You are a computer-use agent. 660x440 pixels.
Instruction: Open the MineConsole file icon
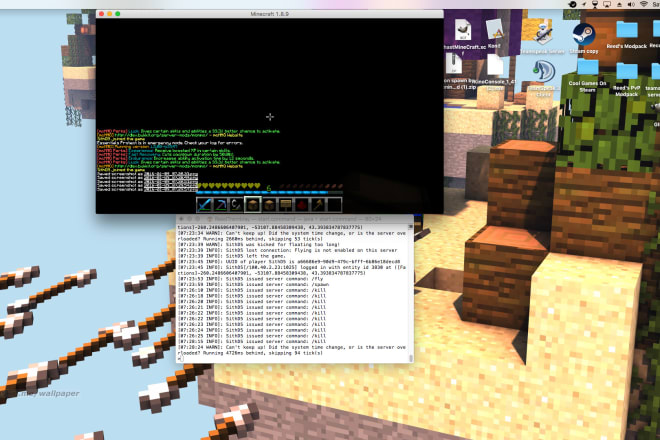click(x=495, y=66)
